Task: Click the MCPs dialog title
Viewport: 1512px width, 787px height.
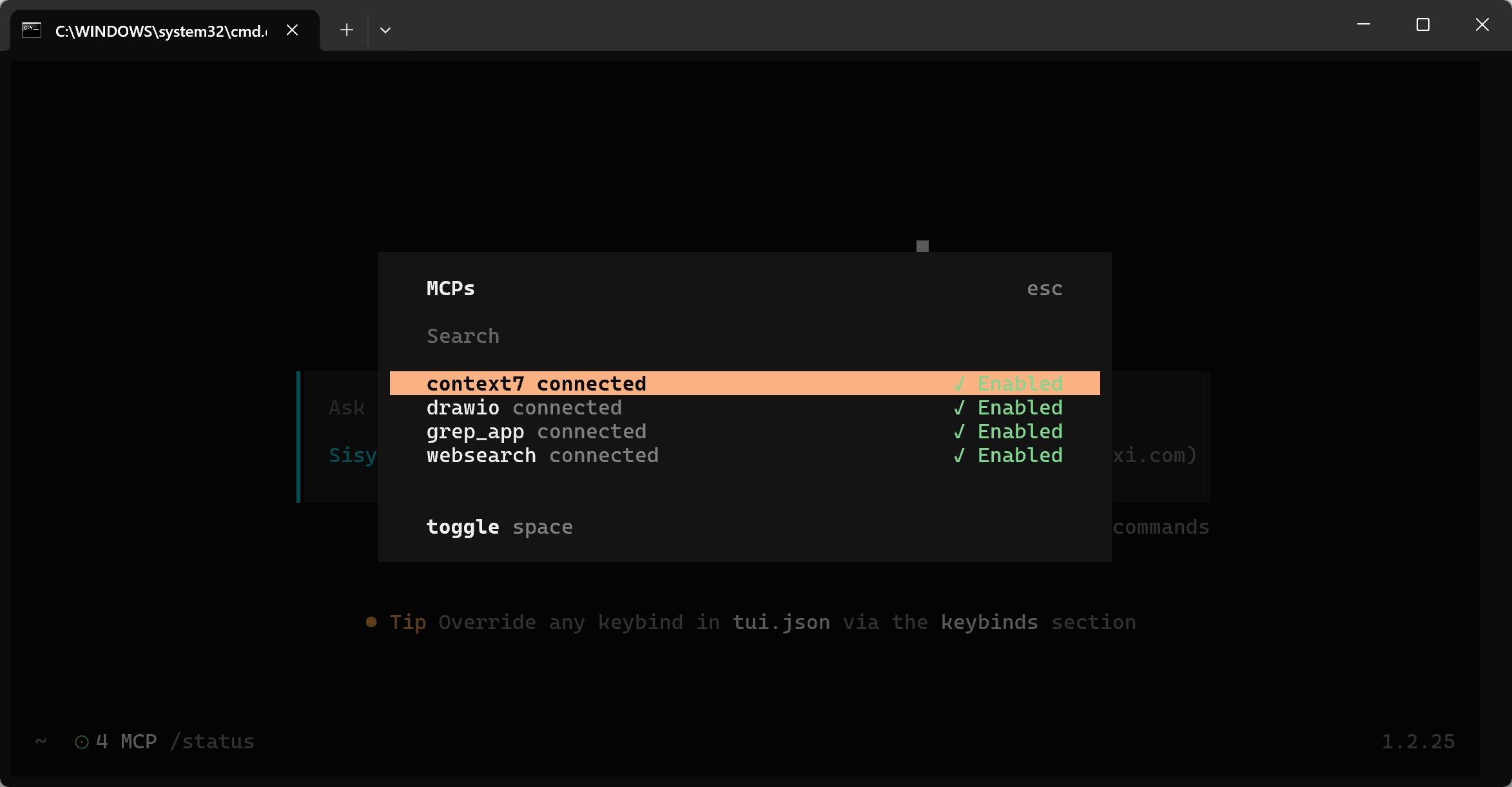Action: [451, 288]
